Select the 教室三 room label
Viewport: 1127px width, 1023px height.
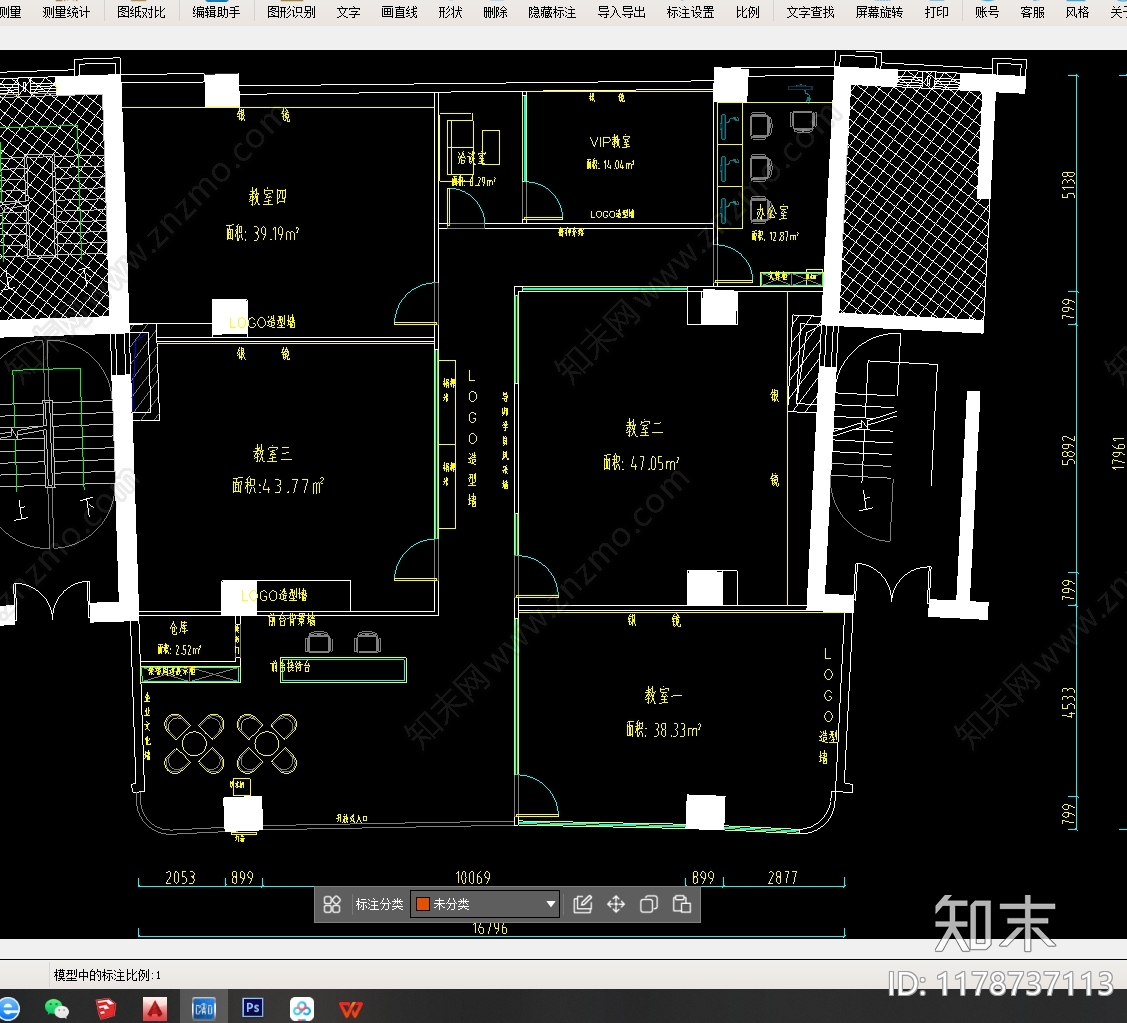coord(272,453)
